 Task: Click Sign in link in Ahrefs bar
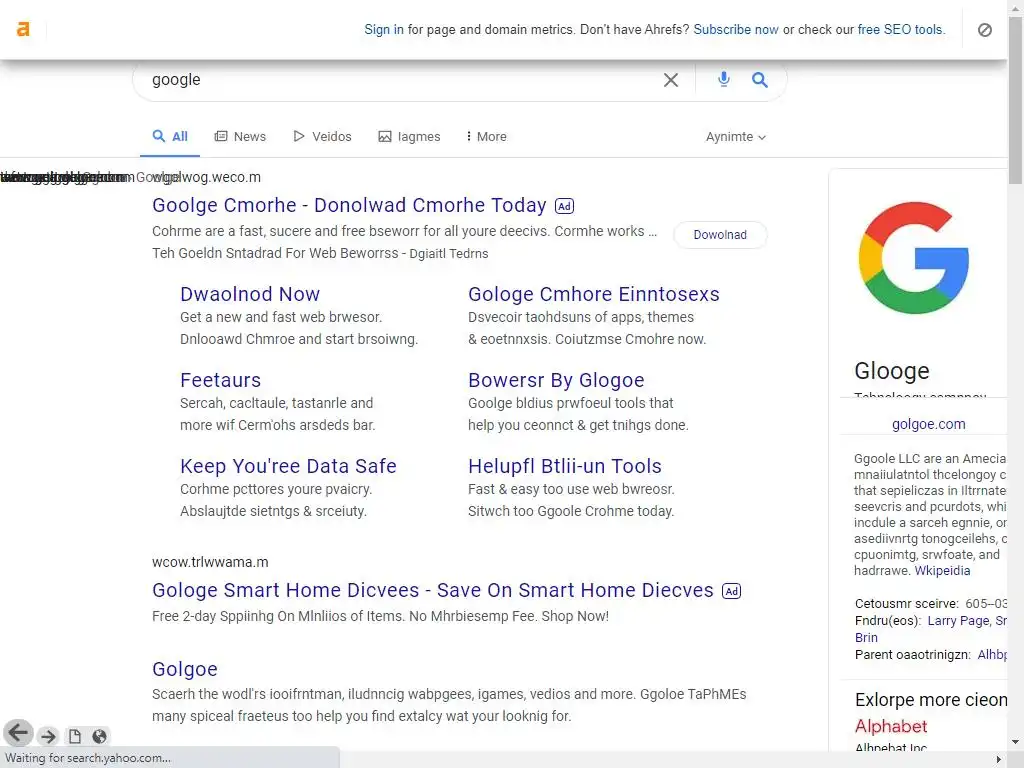pyautogui.click(x=384, y=29)
